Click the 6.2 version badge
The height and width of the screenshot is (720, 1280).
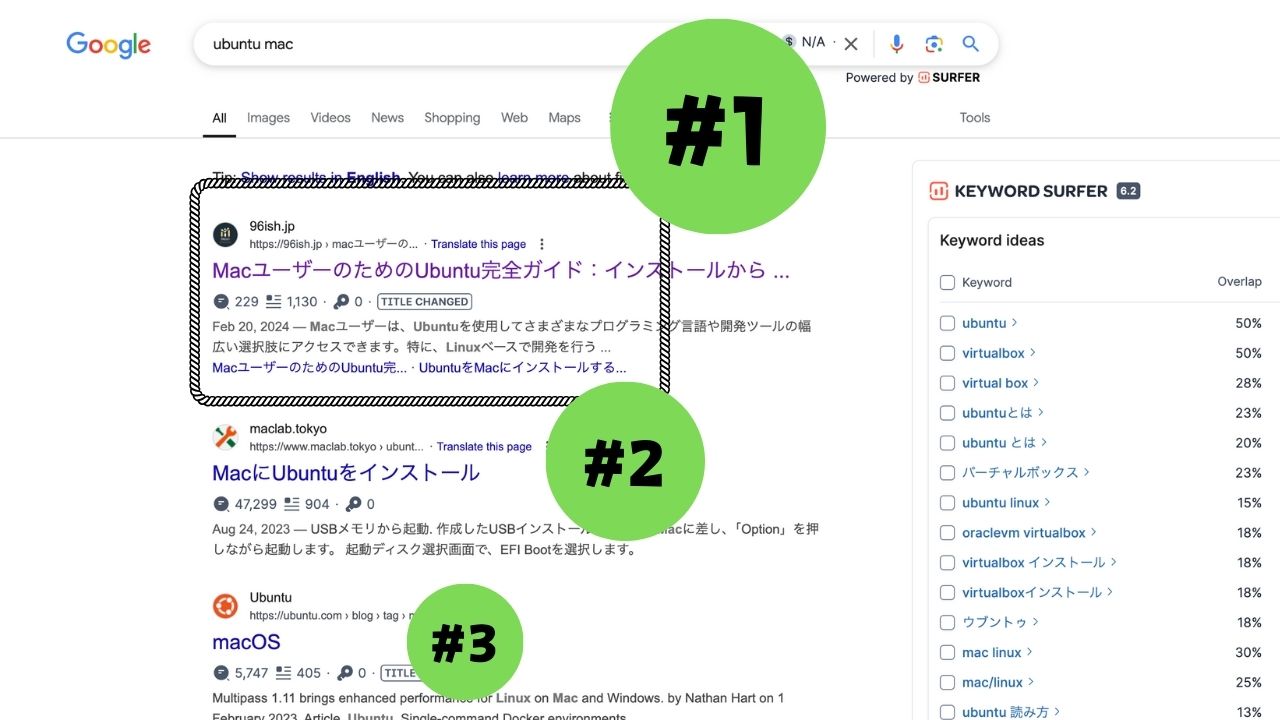(x=1128, y=191)
